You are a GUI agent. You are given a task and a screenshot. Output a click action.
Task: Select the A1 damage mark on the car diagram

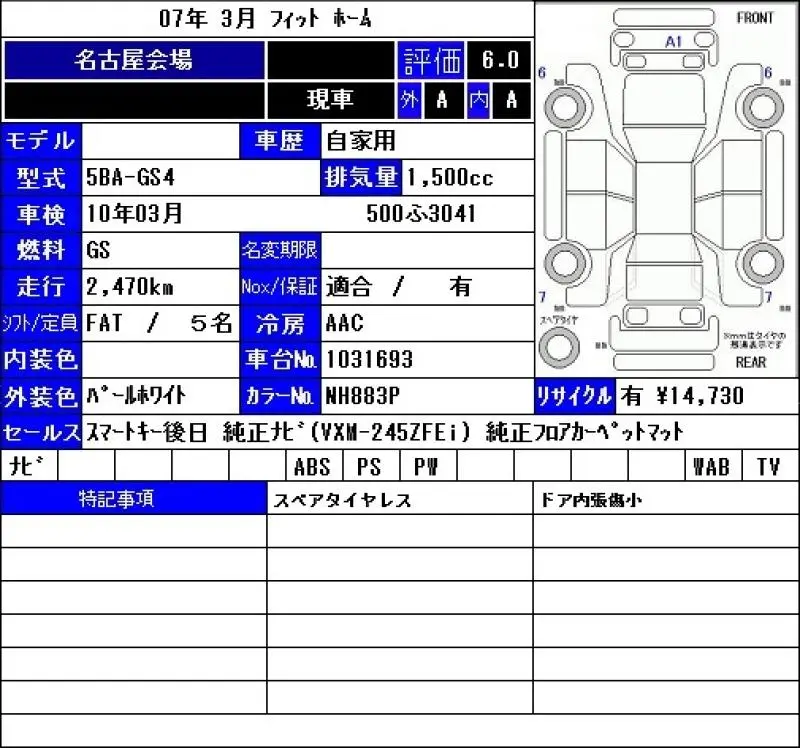[674, 42]
